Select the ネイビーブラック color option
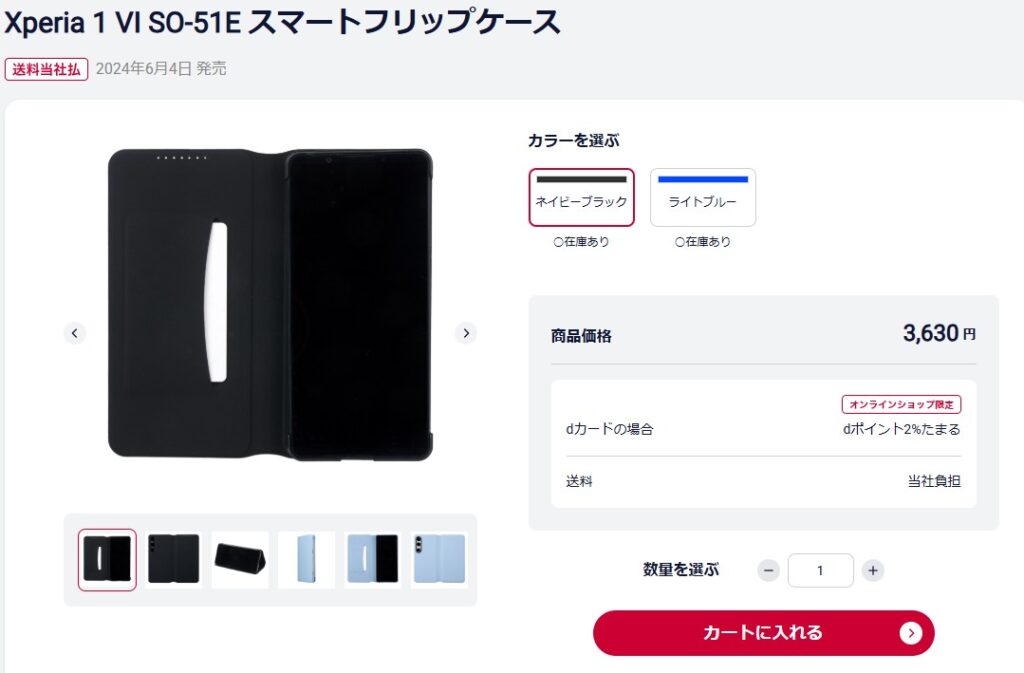Image resolution: width=1024 pixels, height=673 pixels. point(581,198)
